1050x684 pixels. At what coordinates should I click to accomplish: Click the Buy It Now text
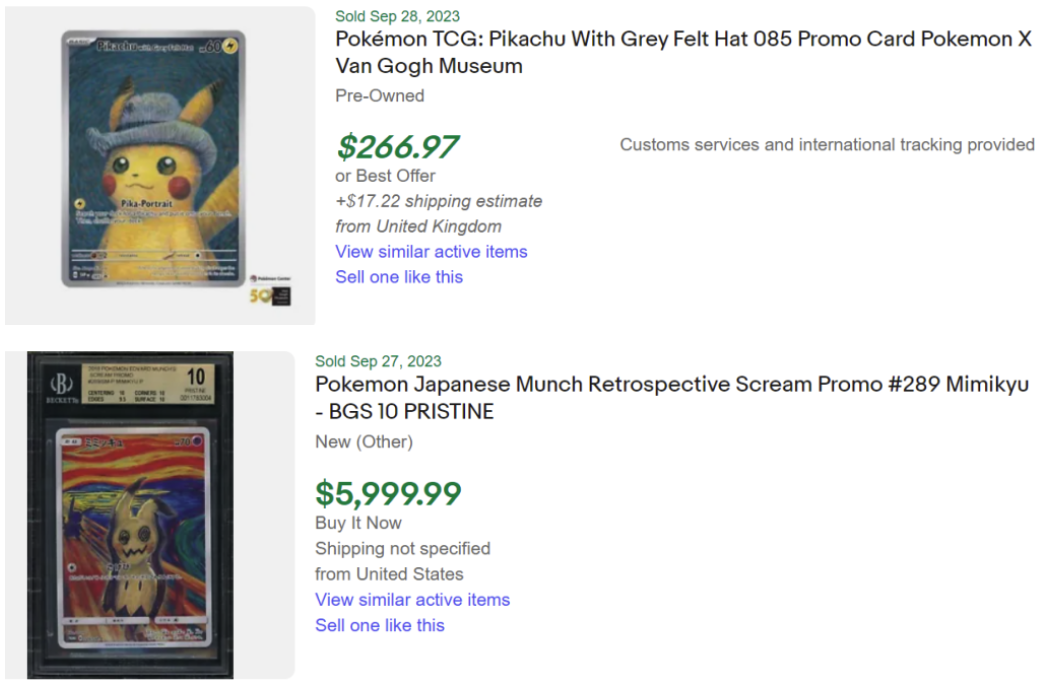click(358, 523)
